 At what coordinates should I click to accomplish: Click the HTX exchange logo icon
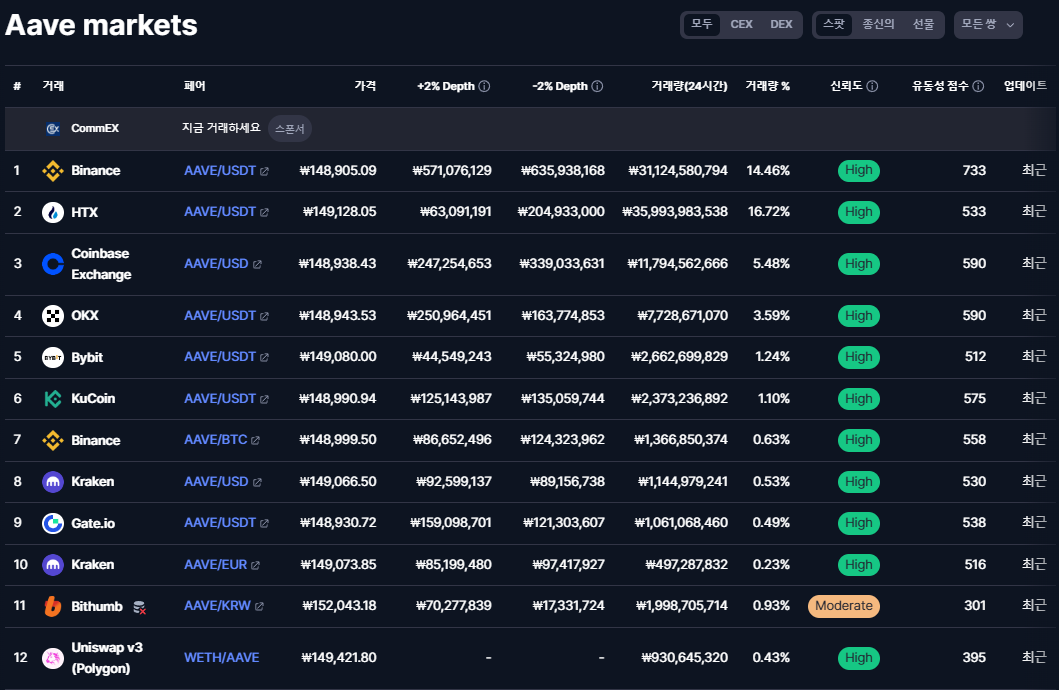pos(53,212)
